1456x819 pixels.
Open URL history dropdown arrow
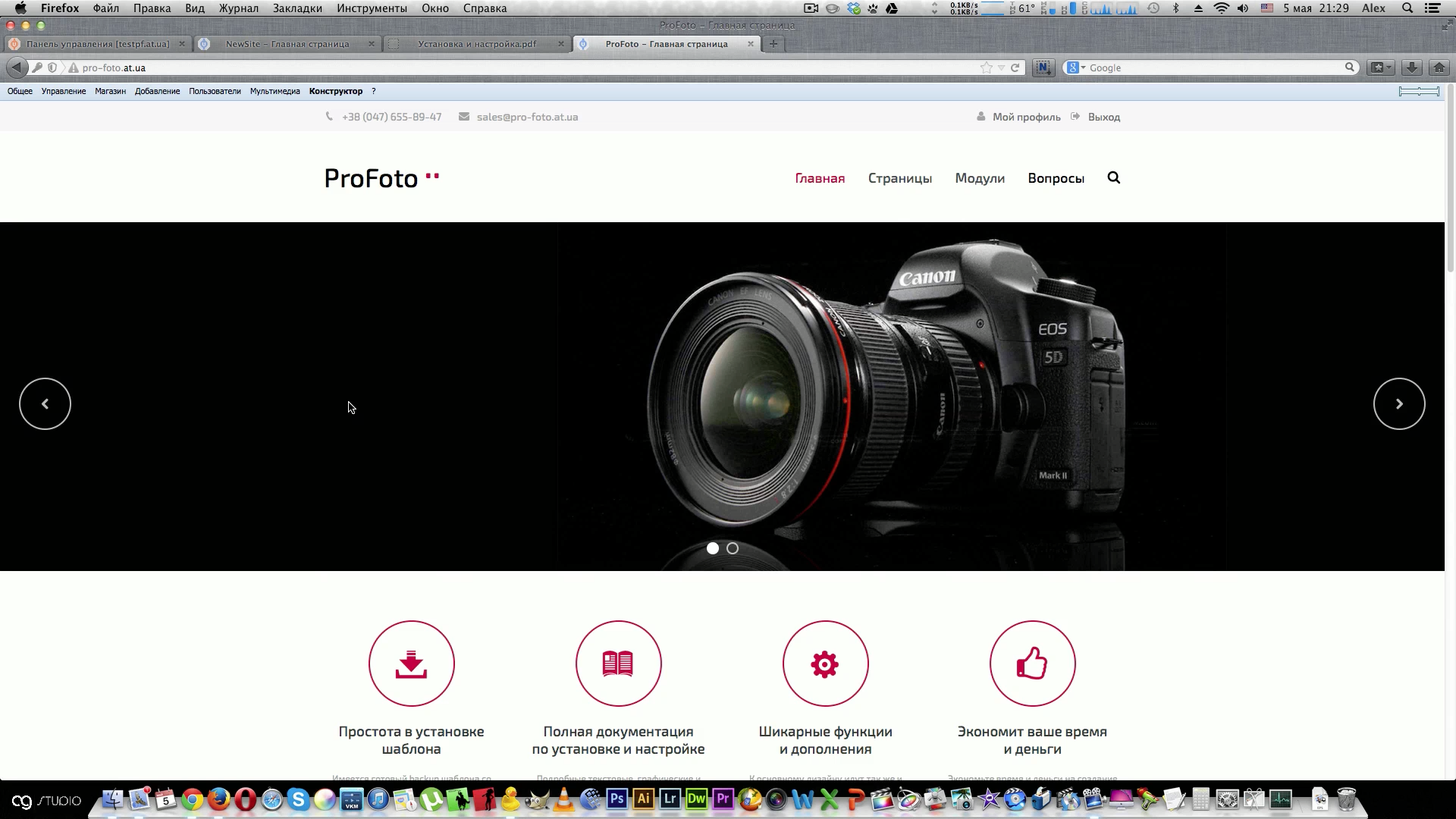tap(1002, 67)
